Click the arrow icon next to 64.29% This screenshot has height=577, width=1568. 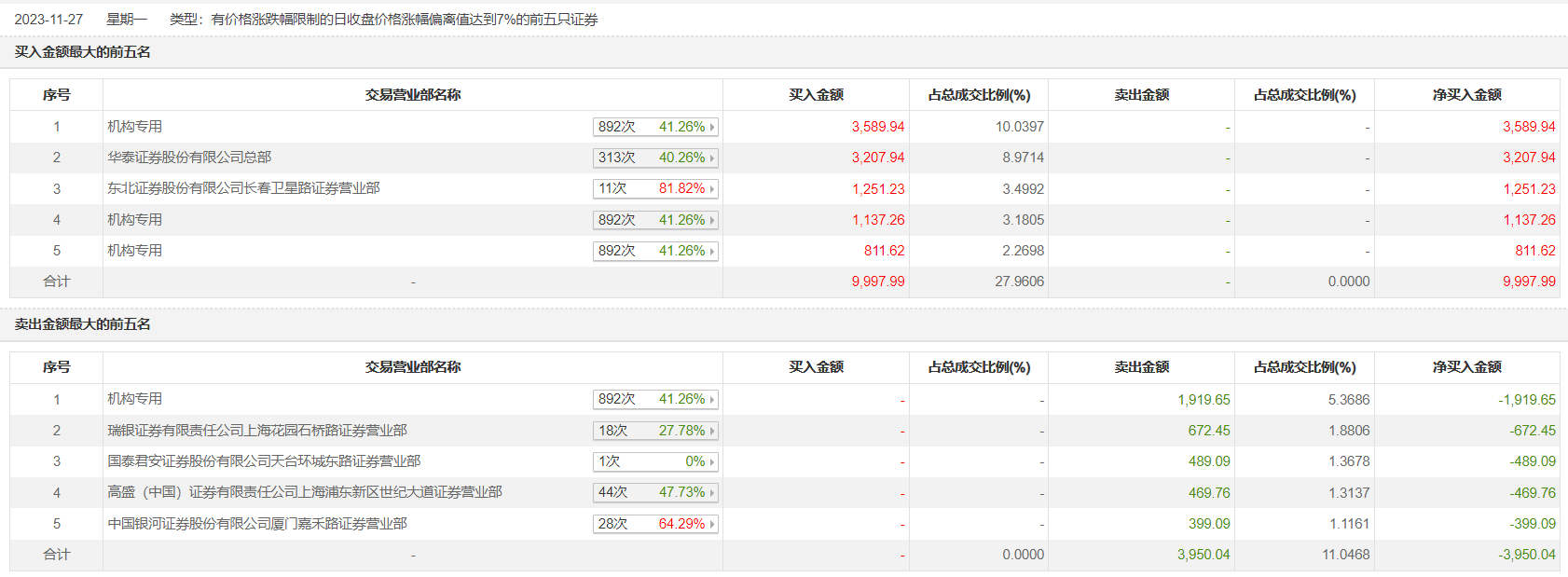[712, 525]
